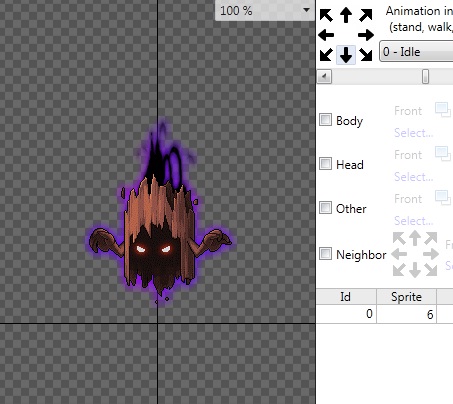The height and width of the screenshot is (404, 453).
Task: Open the 100 % zoom dropdown
Action: coord(265,10)
